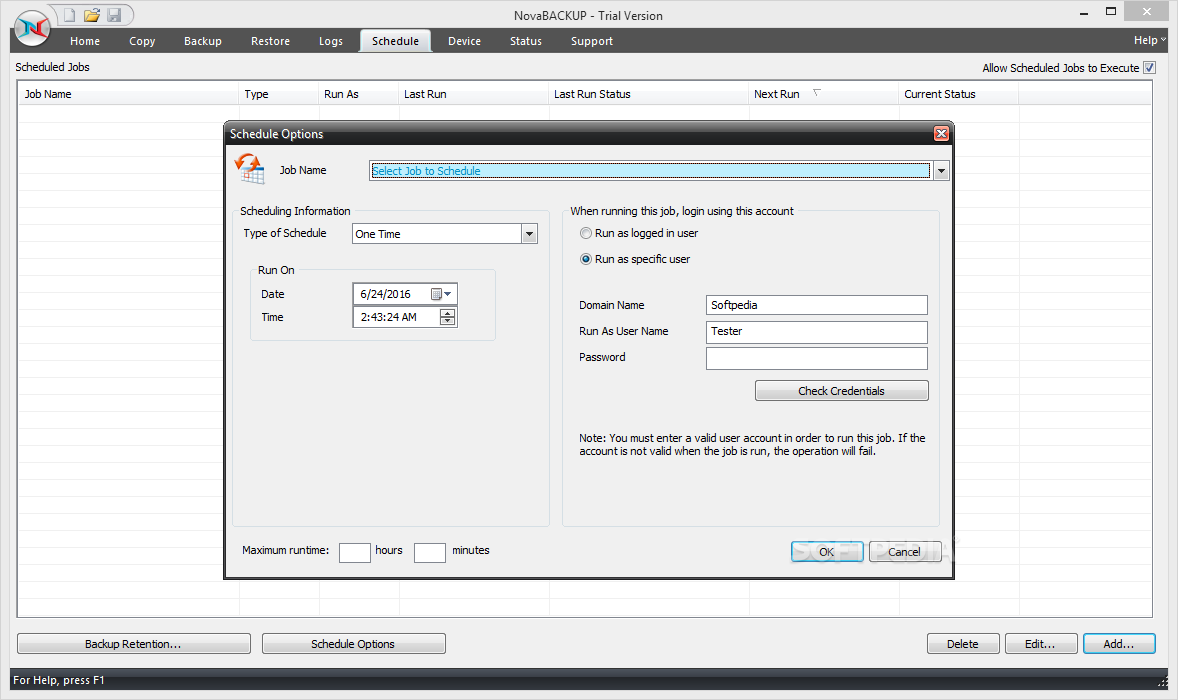Sort by the Run As column header
1178x700 pixels.
359,94
